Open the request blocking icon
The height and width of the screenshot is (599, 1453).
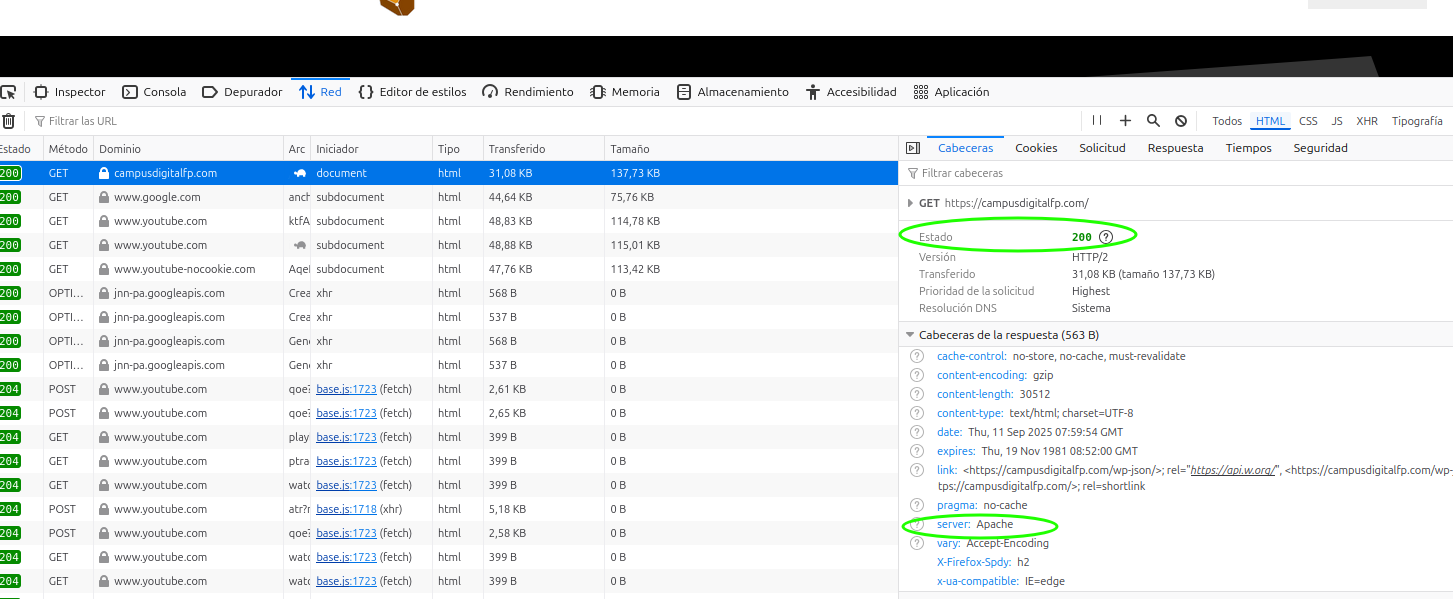click(x=1181, y=121)
